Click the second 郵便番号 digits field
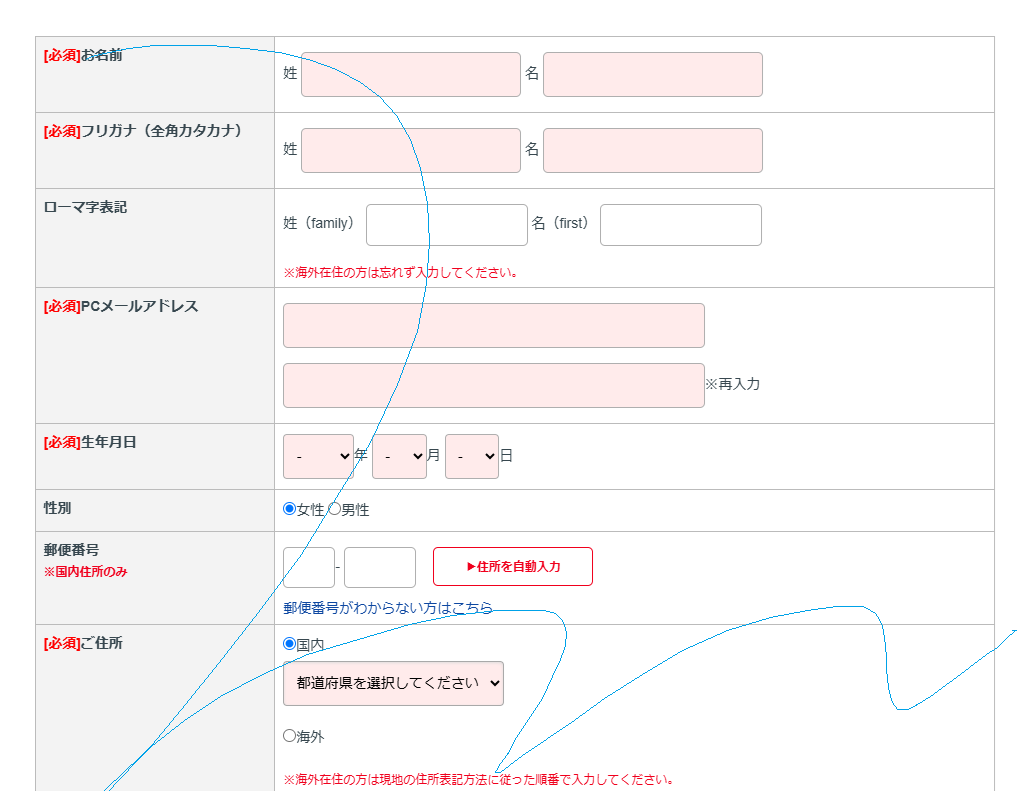 (x=379, y=567)
